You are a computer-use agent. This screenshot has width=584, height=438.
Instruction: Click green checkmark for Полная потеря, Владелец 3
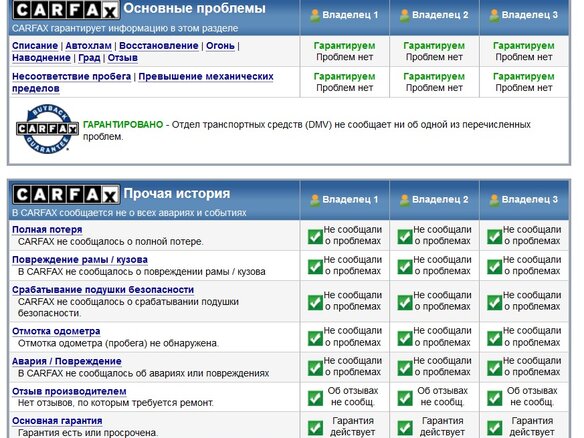click(x=495, y=236)
